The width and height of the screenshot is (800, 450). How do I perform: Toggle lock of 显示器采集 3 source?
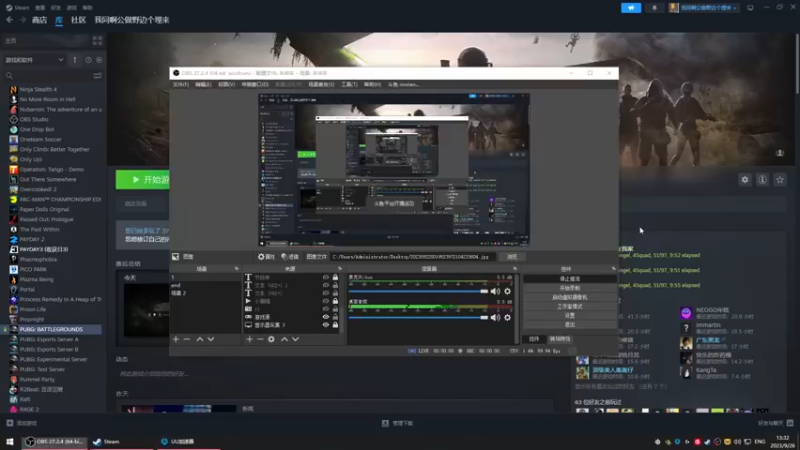click(x=335, y=325)
